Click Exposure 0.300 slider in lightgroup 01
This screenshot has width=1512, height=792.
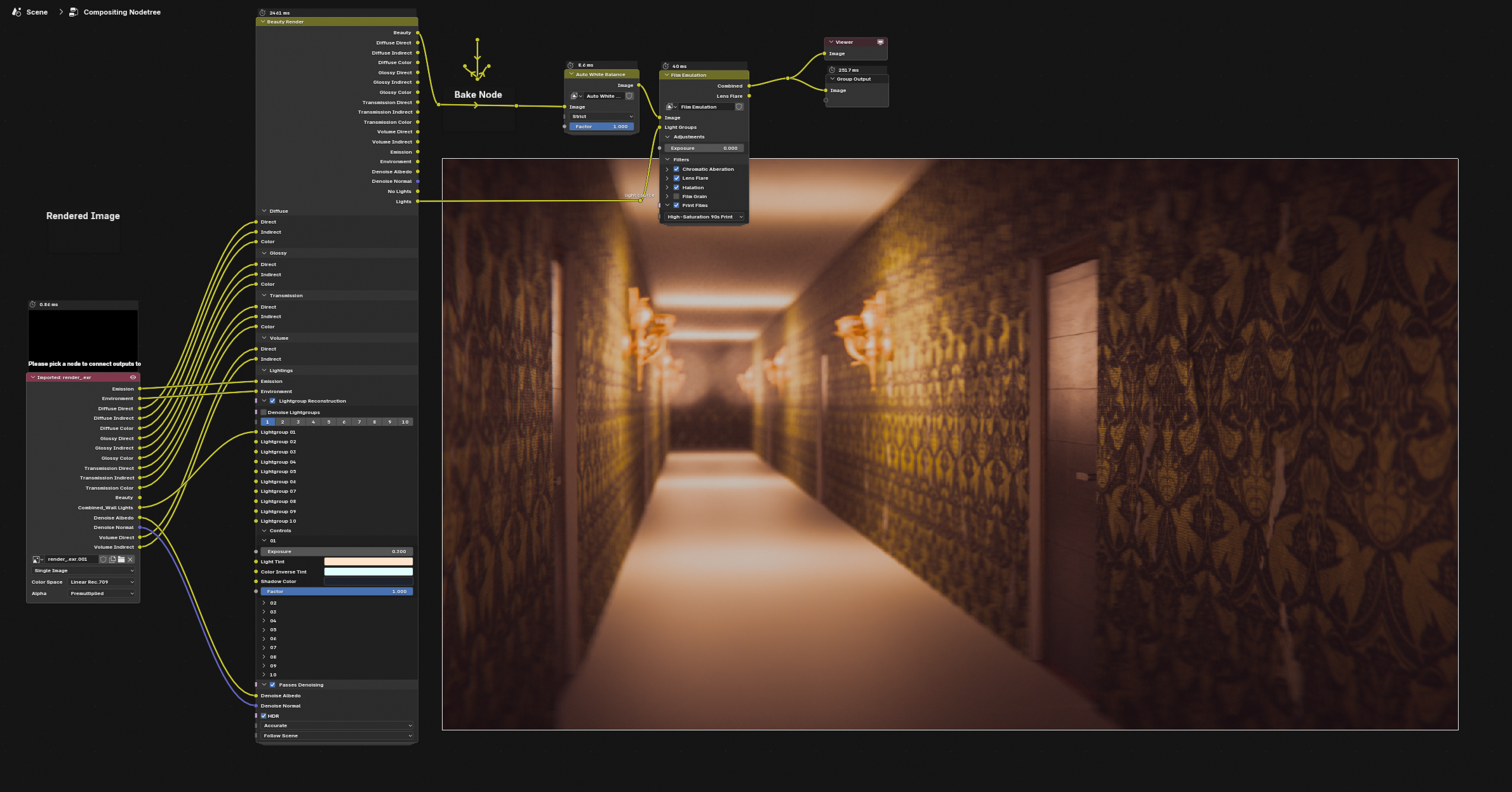tap(337, 551)
